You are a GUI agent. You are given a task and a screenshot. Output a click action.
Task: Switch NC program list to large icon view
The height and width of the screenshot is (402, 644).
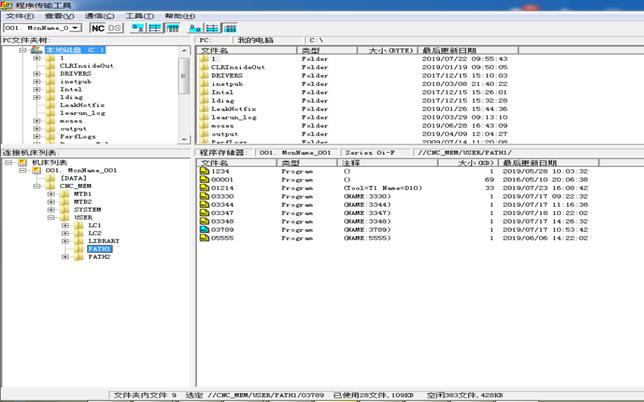click(195, 28)
